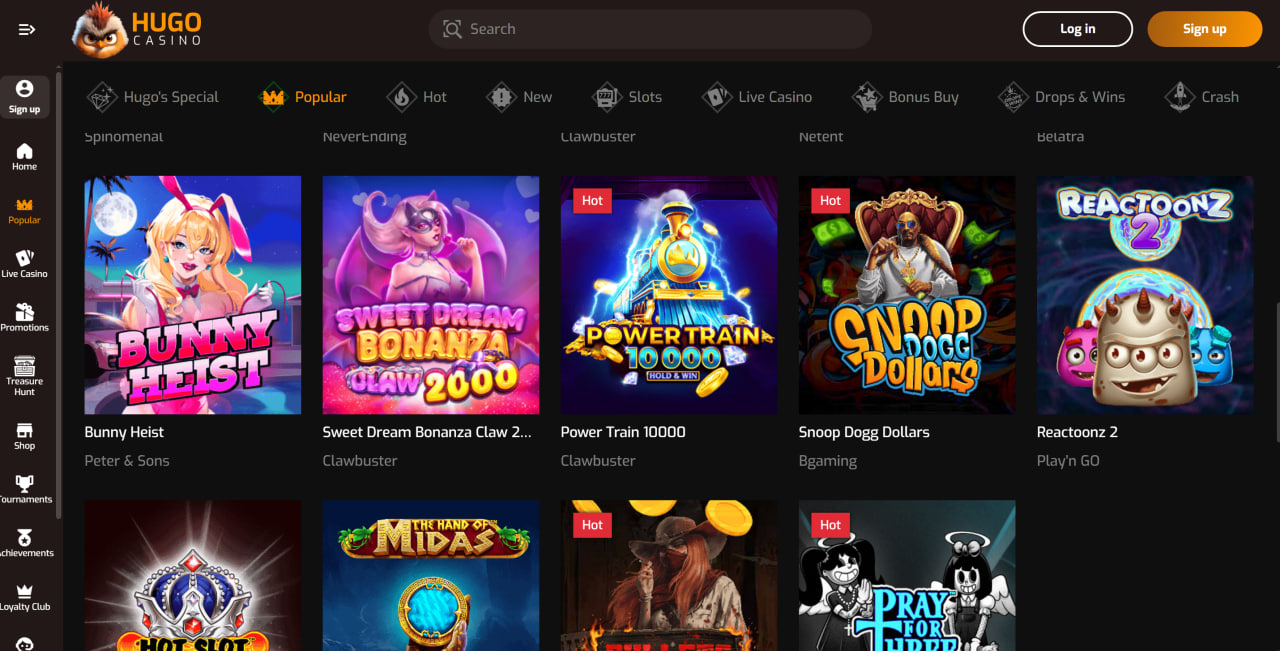Click the sidebar's vertical scrollbar

click(59, 295)
